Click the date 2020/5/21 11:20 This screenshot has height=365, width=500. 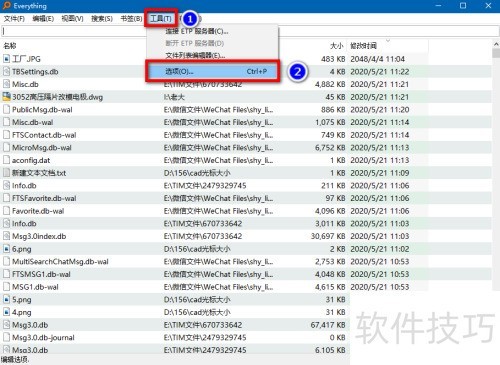[x=380, y=110]
